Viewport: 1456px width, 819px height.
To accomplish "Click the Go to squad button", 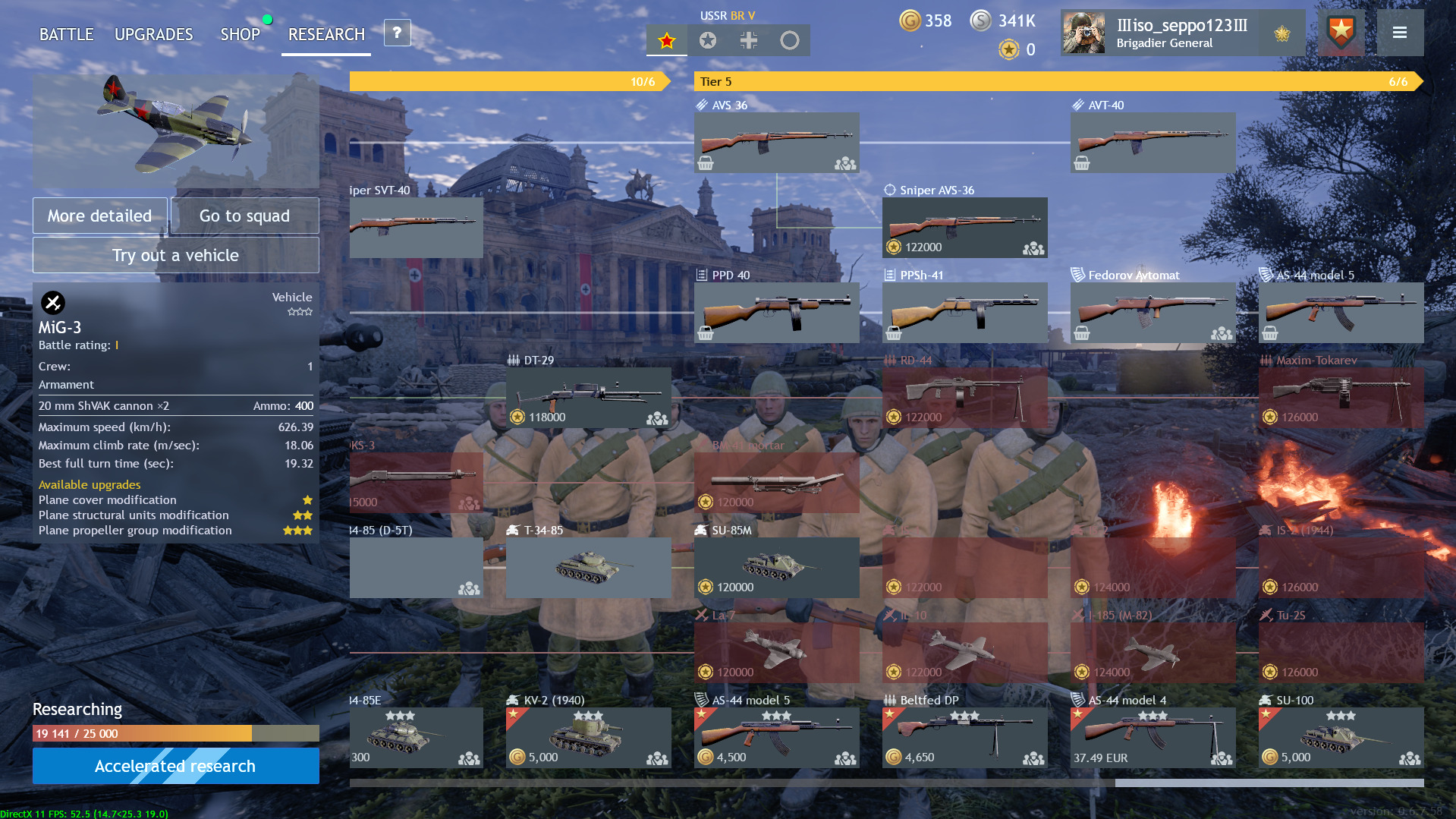I will pos(244,216).
